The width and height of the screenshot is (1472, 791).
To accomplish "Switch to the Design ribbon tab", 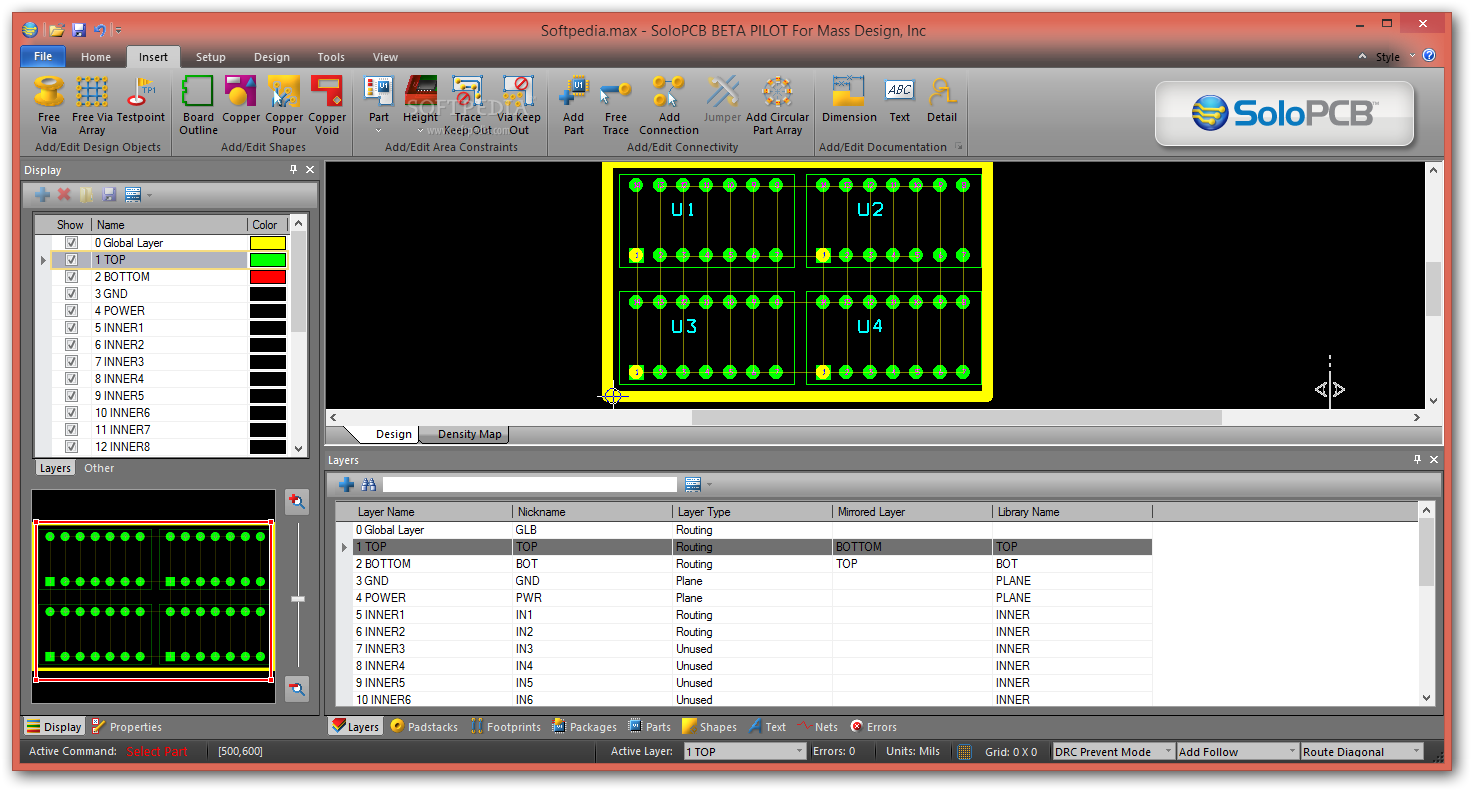I will point(272,57).
